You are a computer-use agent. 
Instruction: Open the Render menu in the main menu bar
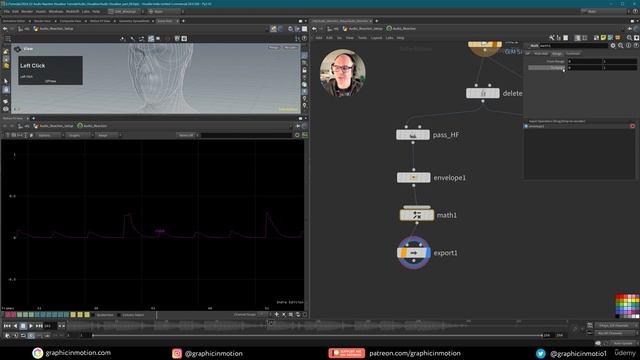27,11
